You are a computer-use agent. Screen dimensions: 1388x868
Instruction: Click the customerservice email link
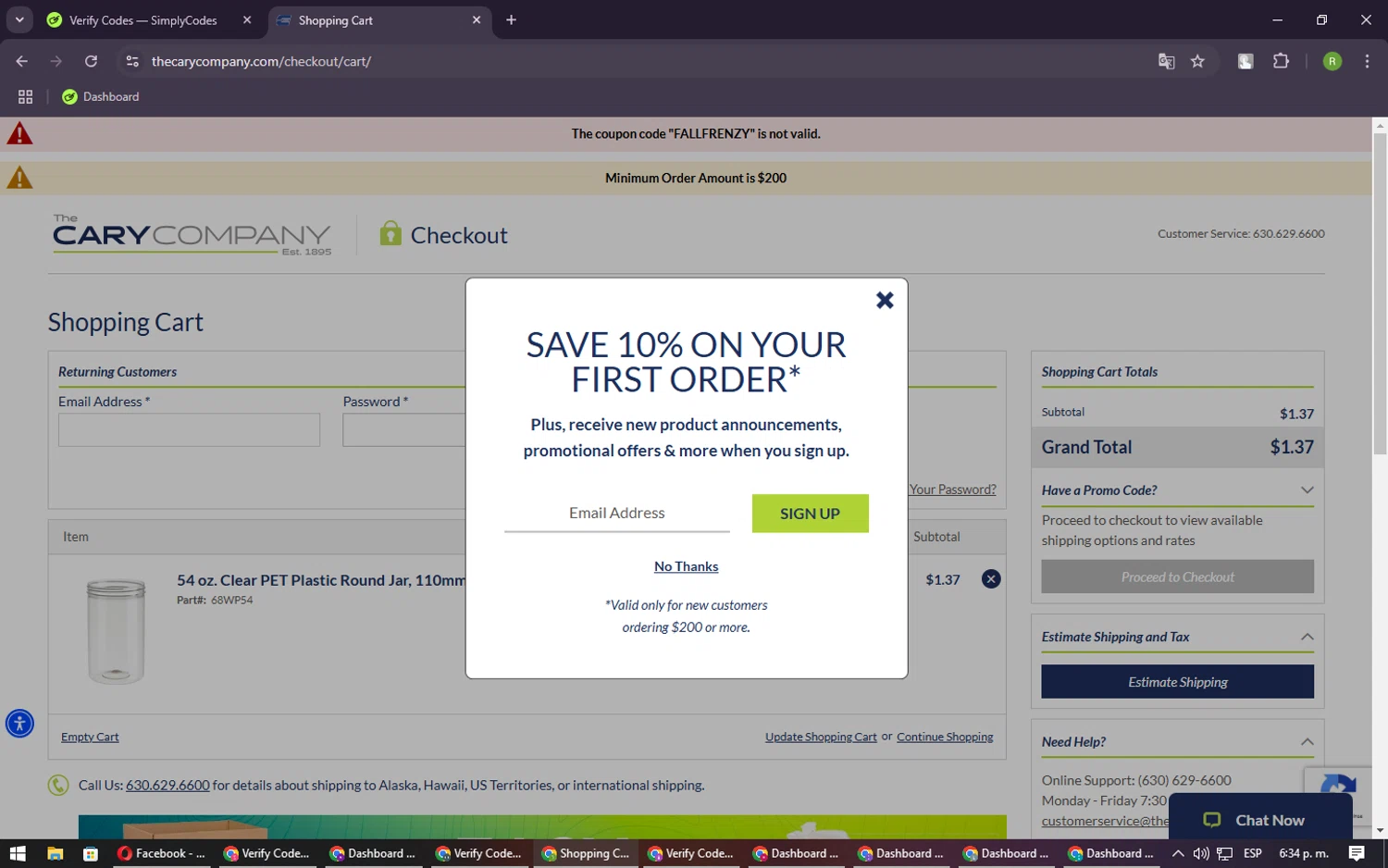click(1105, 821)
